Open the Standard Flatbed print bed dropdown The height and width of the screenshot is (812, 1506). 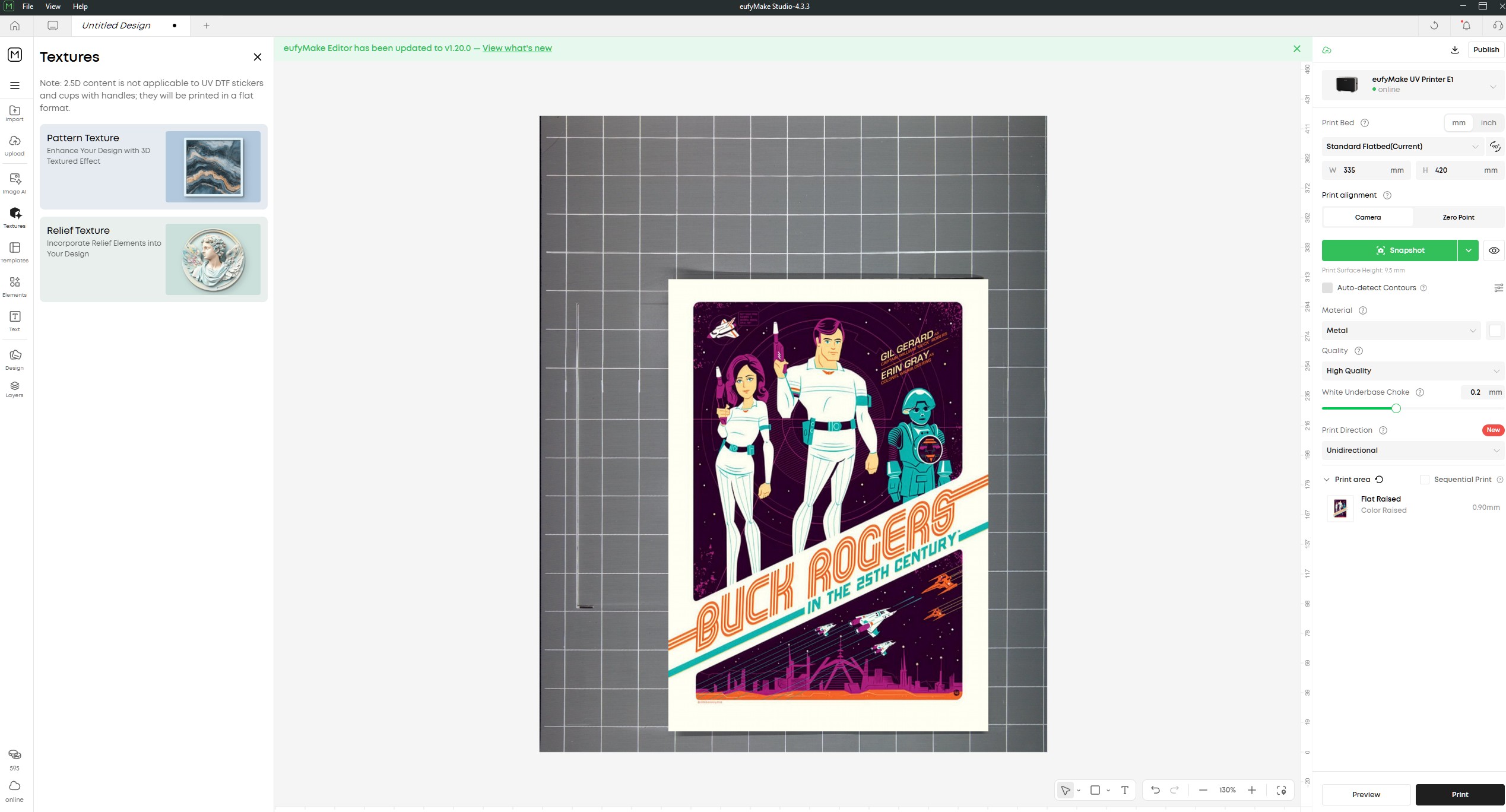[1402, 147]
